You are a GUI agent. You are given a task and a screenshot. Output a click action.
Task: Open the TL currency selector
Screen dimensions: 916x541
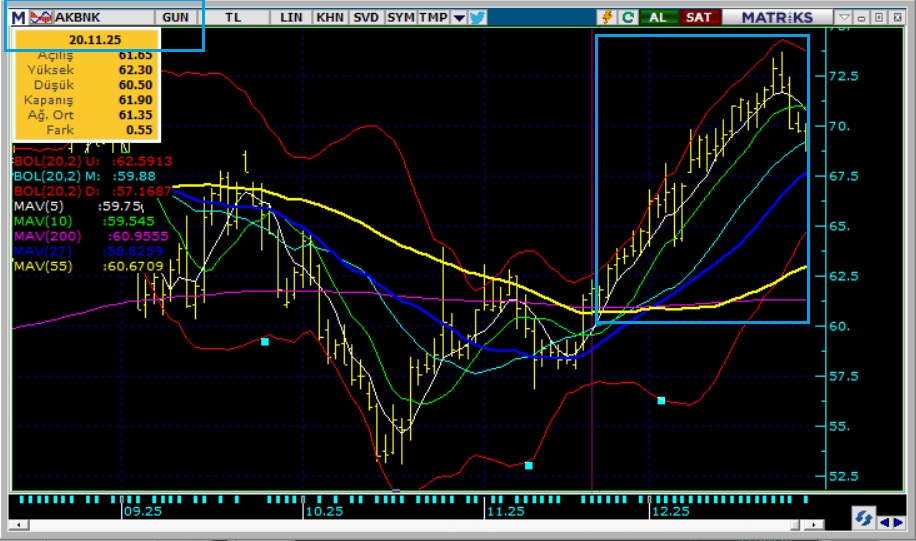click(233, 17)
